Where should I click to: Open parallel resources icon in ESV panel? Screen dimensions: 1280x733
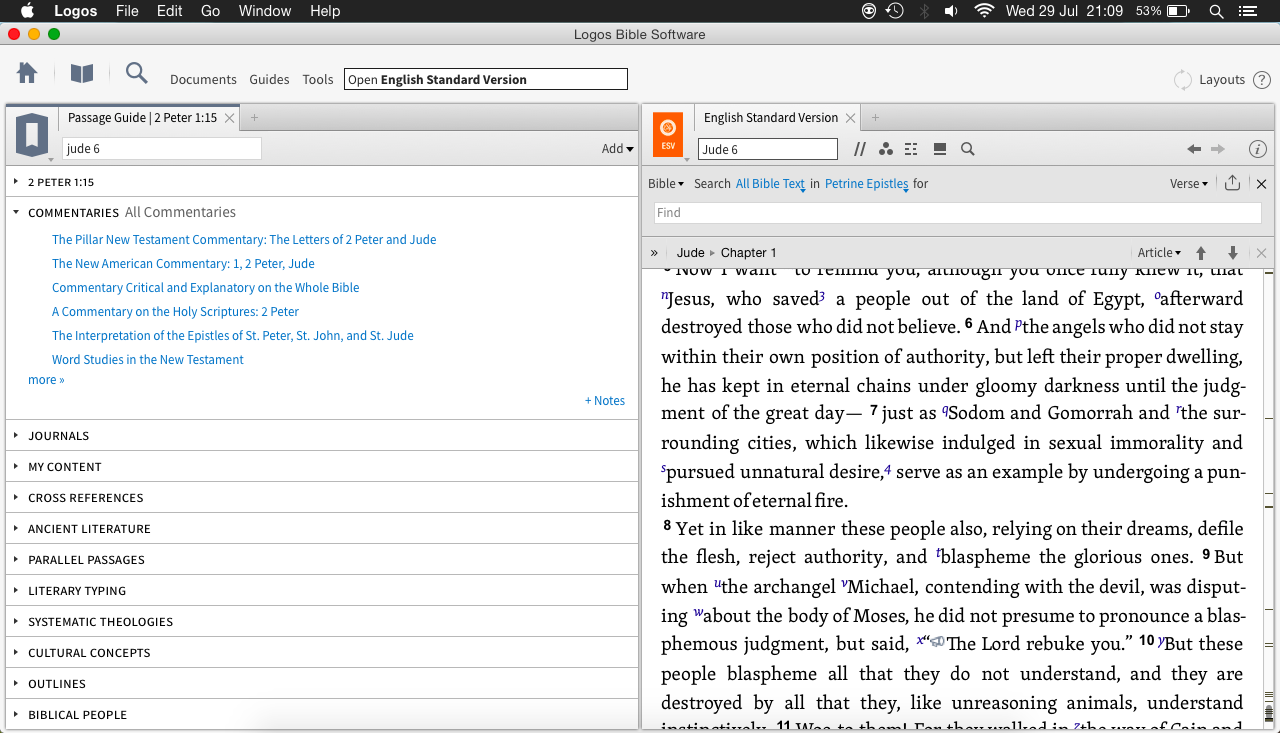click(859, 149)
